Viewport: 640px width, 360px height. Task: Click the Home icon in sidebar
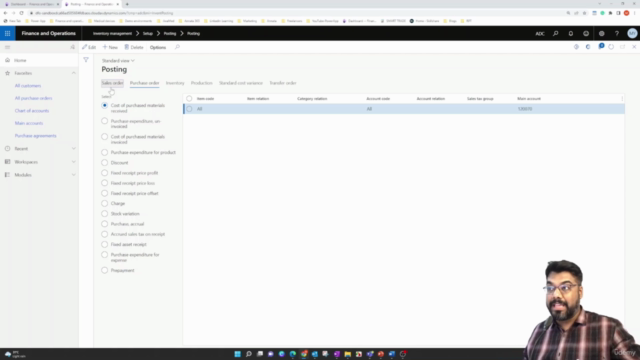click(7, 60)
